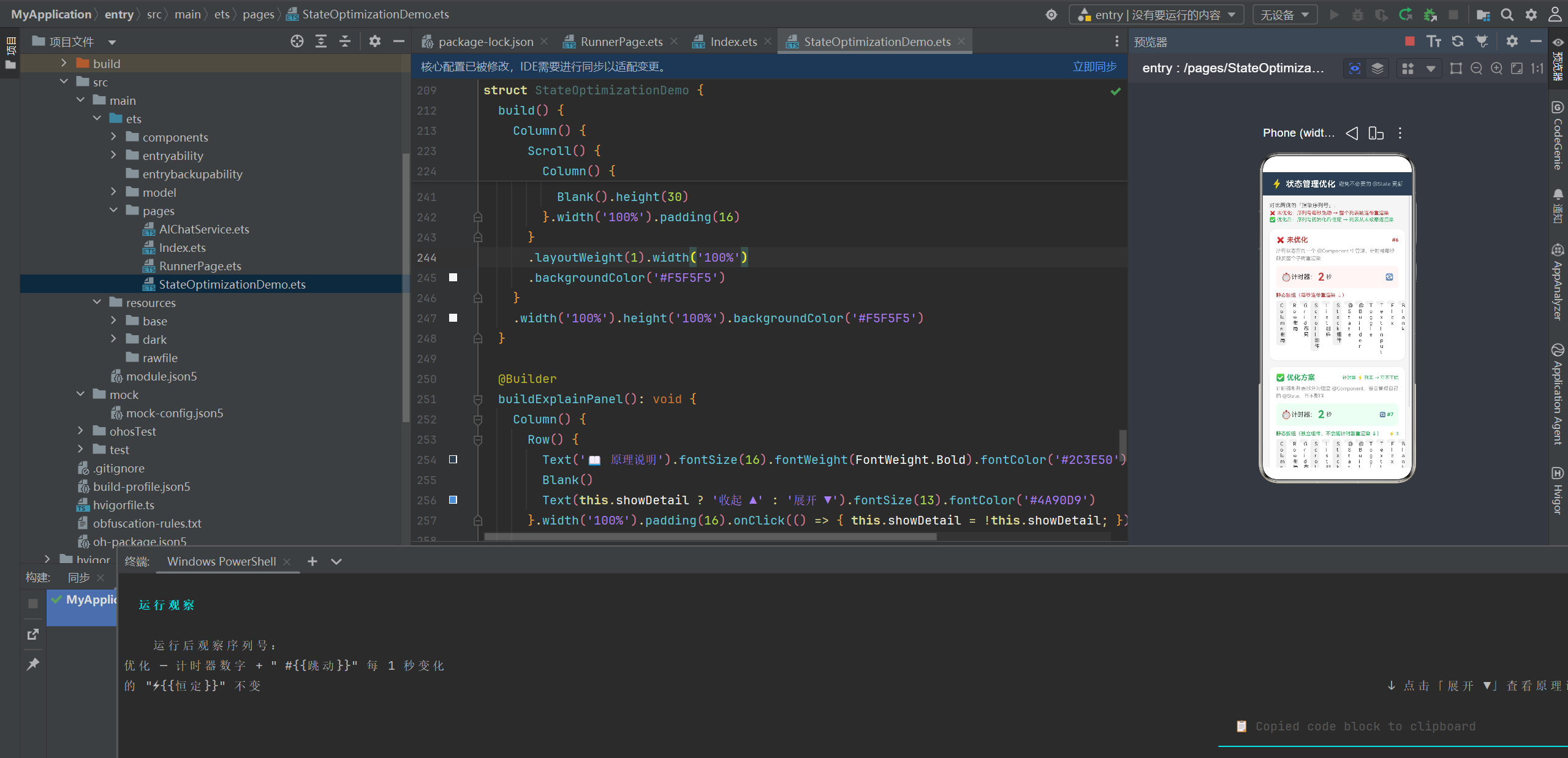1568x758 pixels.
Task: Open the CodeGenie side panel
Action: [x=1558, y=135]
